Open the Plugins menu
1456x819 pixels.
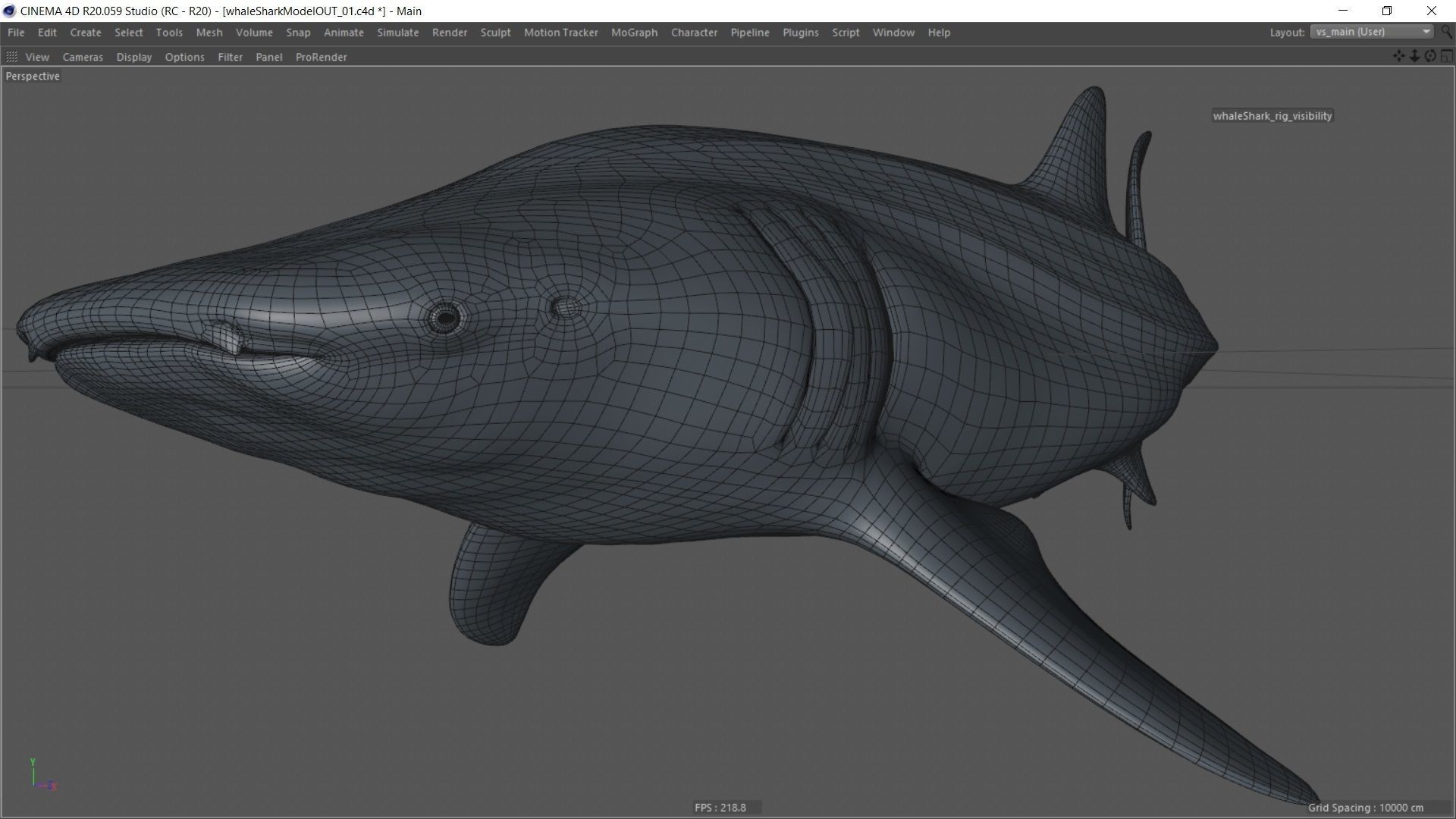(x=801, y=33)
